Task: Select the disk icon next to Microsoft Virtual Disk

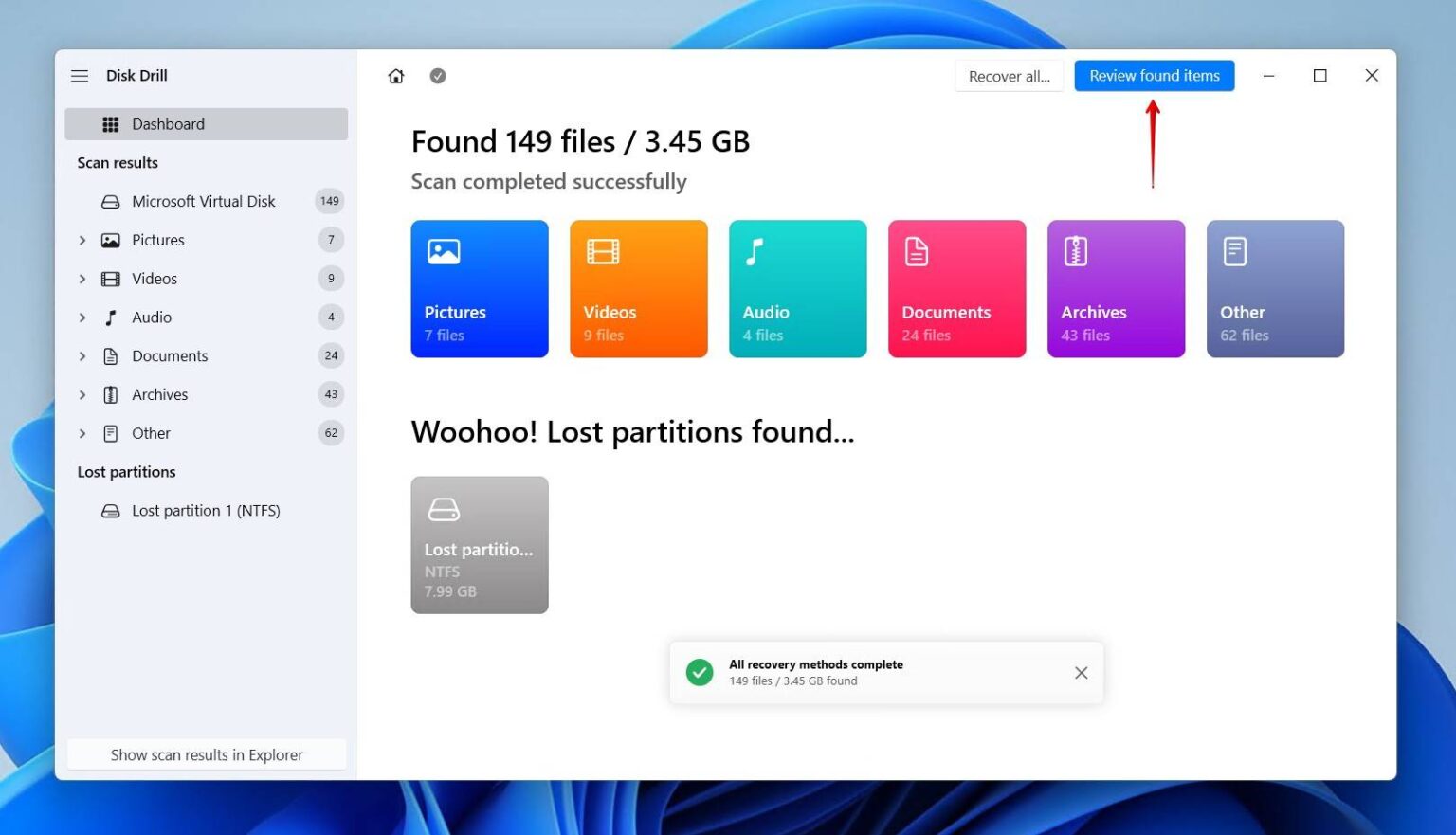Action: [x=111, y=200]
